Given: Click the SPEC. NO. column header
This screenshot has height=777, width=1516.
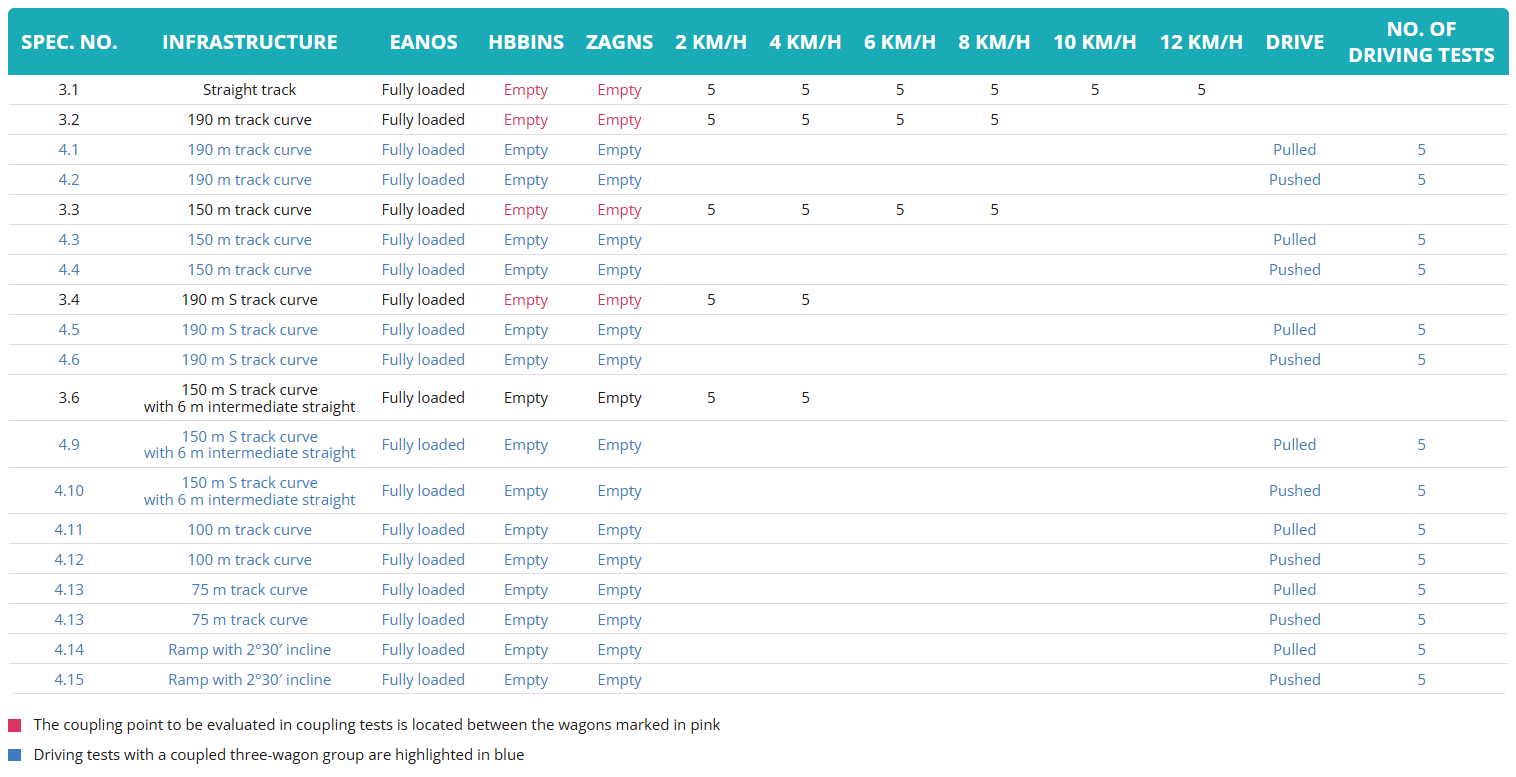Looking at the screenshot, I should tap(69, 42).
